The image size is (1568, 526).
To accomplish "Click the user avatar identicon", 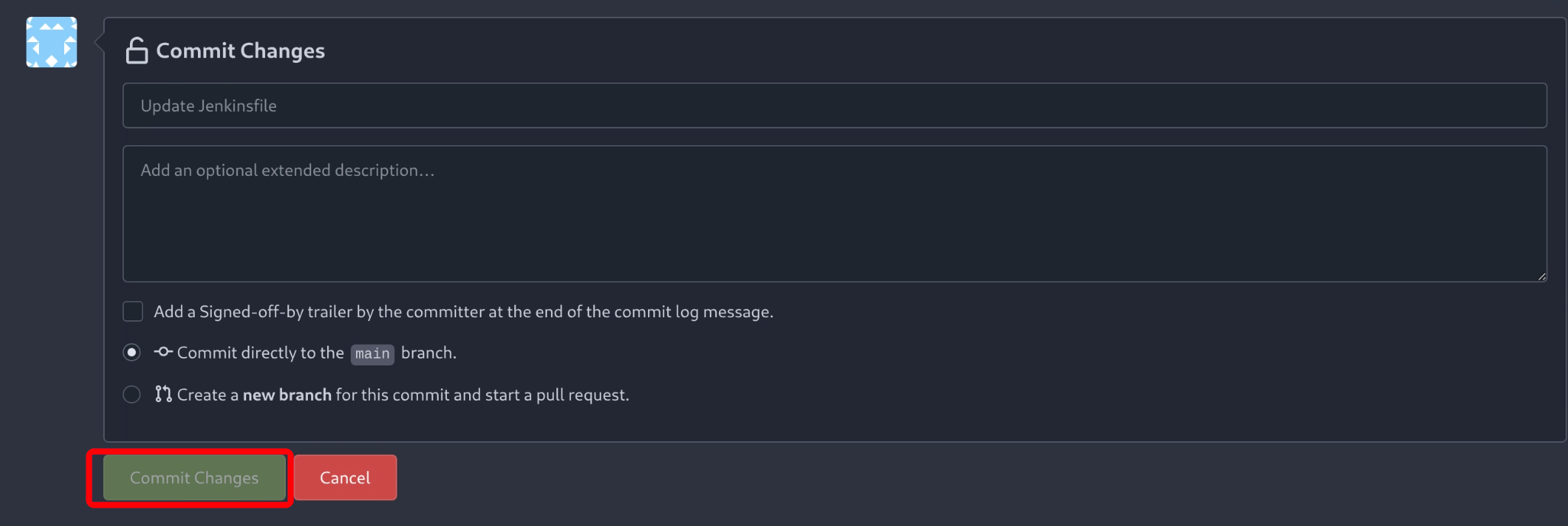I will tap(51, 42).
